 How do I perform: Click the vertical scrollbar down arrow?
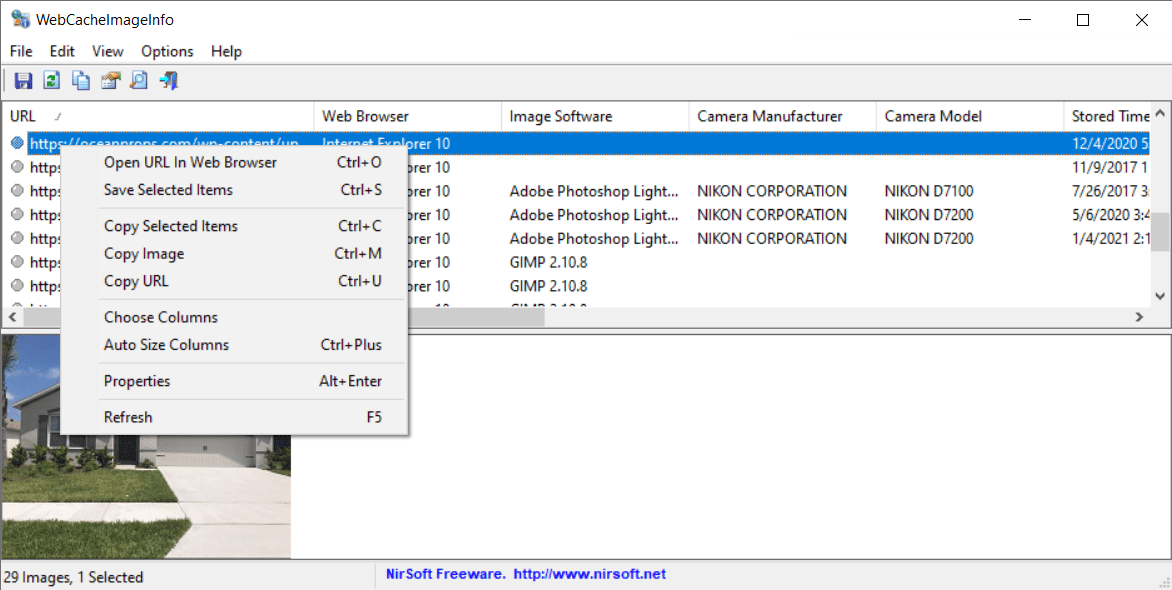(x=1160, y=296)
